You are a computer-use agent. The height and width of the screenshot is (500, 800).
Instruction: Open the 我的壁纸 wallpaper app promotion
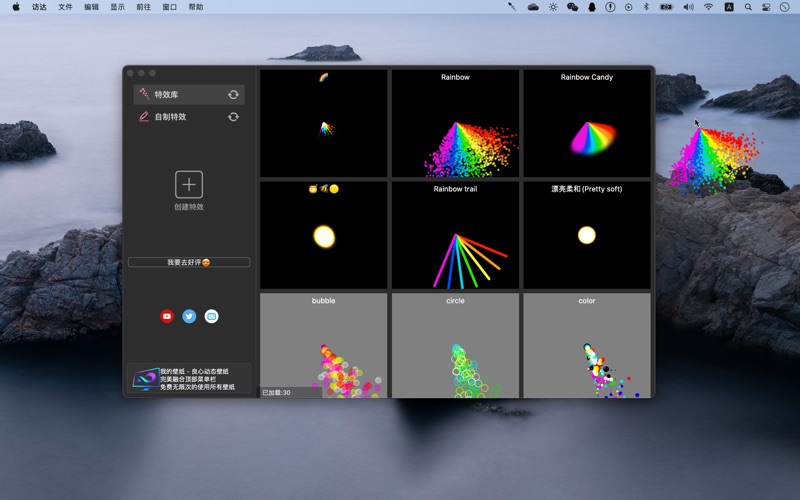(x=189, y=379)
